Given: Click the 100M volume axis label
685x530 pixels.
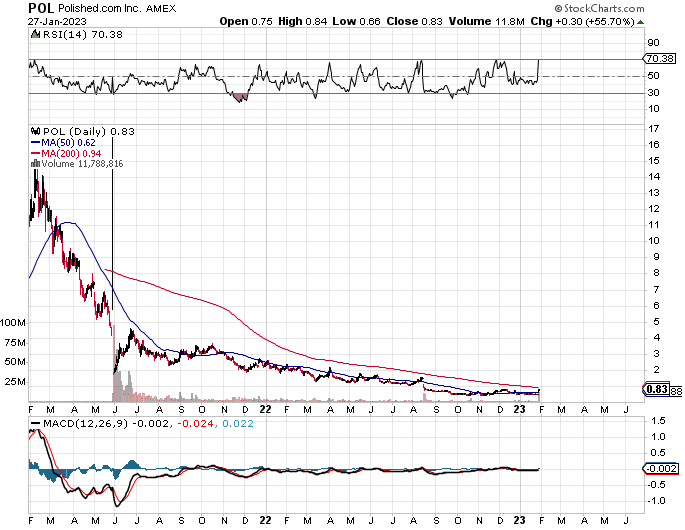Looking at the screenshot, I should tap(13, 323).
